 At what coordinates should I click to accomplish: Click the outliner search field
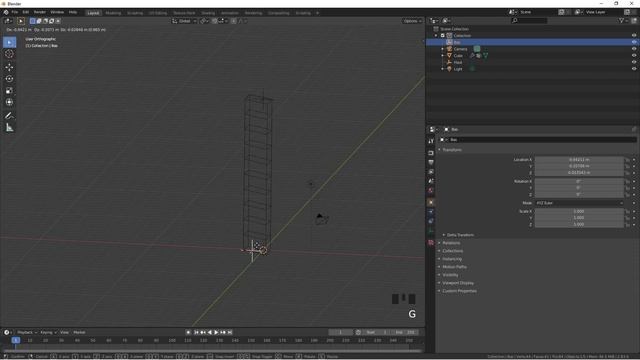point(529,20)
